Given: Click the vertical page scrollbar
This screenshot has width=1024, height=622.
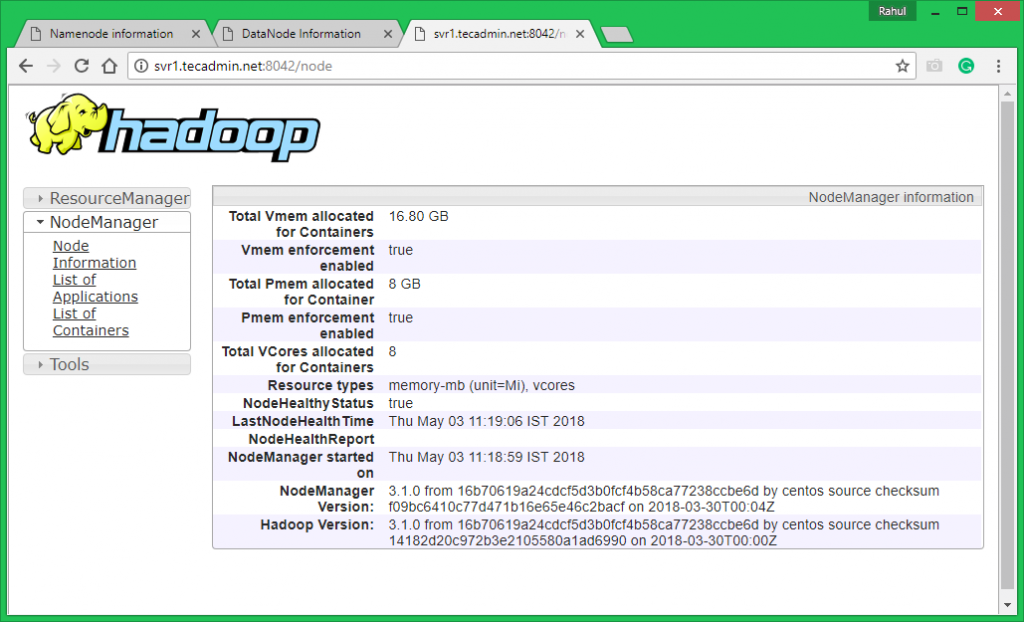Looking at the screenshot, I should [1008, 340].
